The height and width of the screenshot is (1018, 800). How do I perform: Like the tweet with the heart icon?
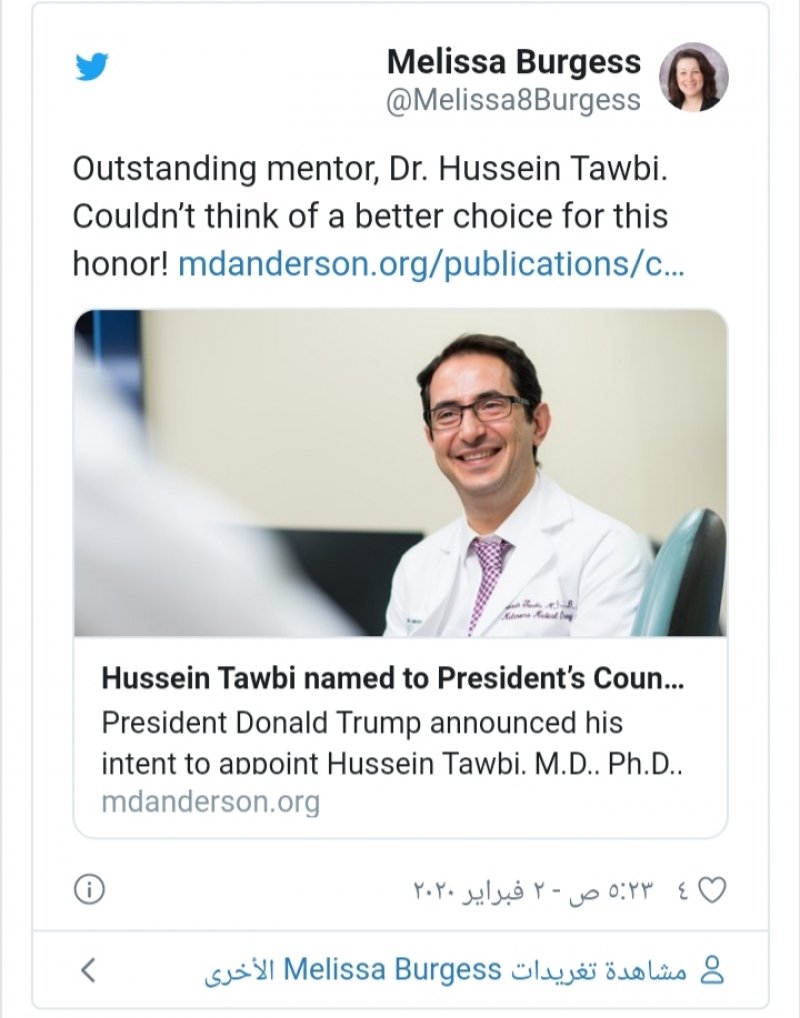pyautogui.click(x=711, y=889)
